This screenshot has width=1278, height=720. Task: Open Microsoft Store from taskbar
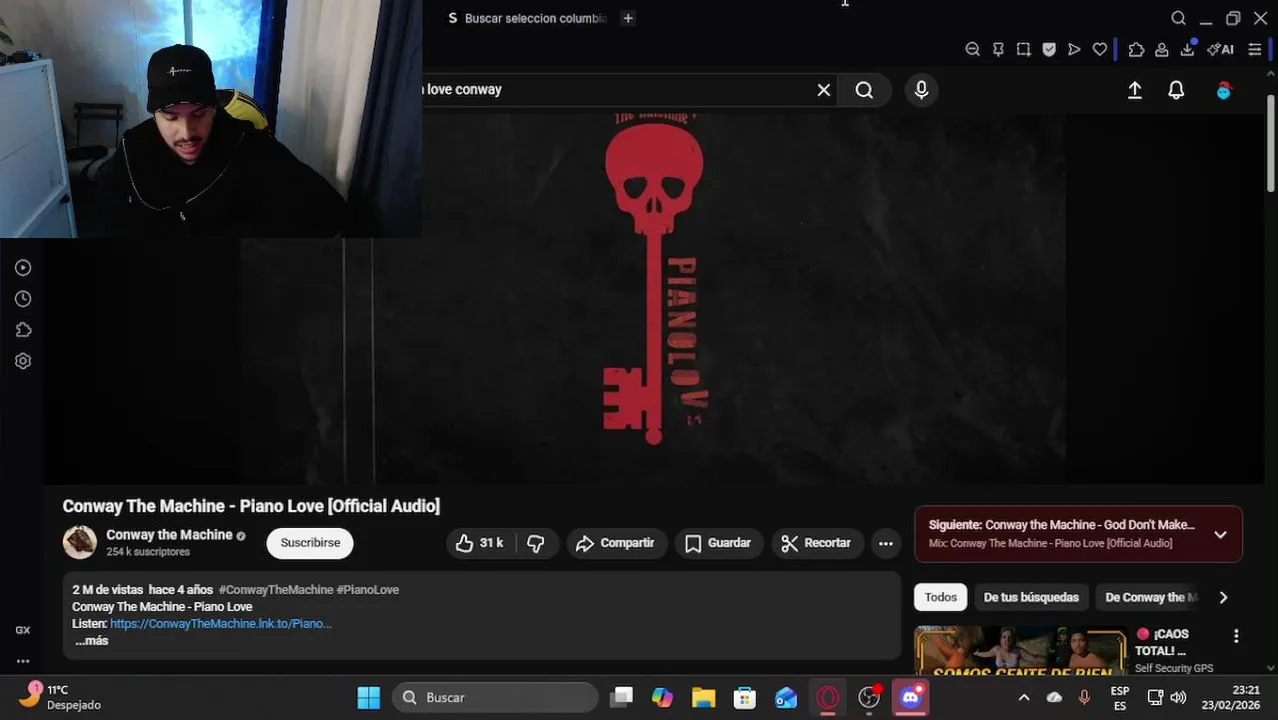tap(744, 697)
